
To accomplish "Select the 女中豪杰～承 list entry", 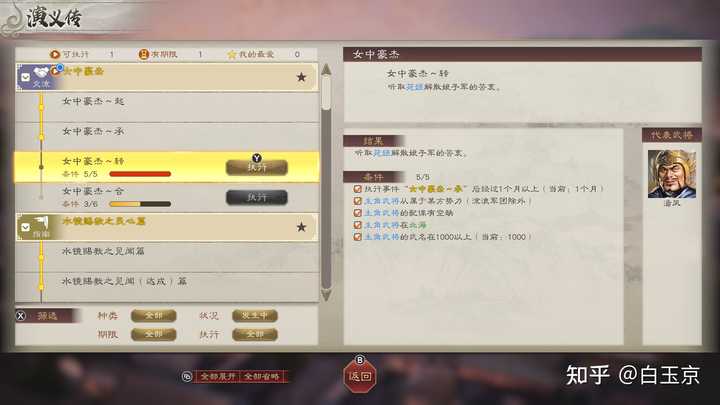I will (167, 137).
